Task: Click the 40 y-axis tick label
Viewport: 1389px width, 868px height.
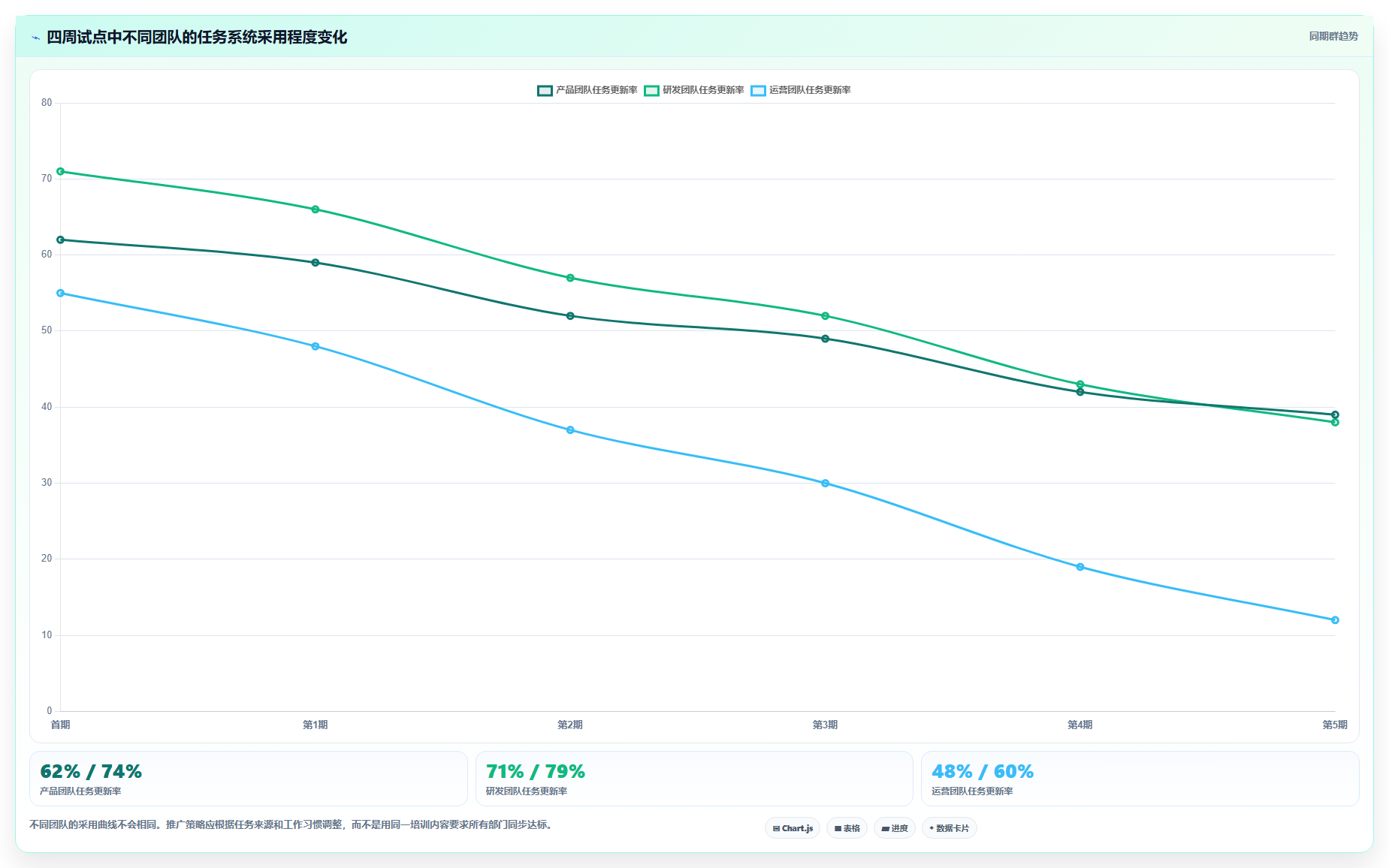Action: tap(47, 407)
